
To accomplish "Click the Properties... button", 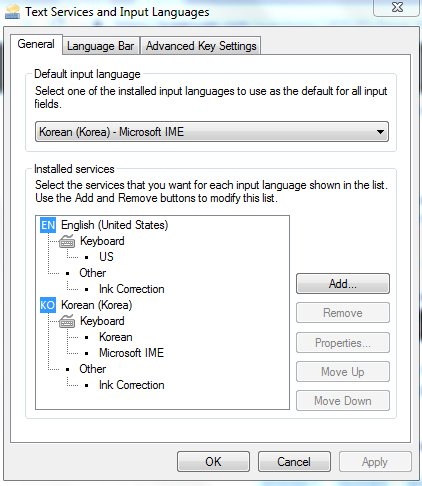I will [x=343, y=342].
